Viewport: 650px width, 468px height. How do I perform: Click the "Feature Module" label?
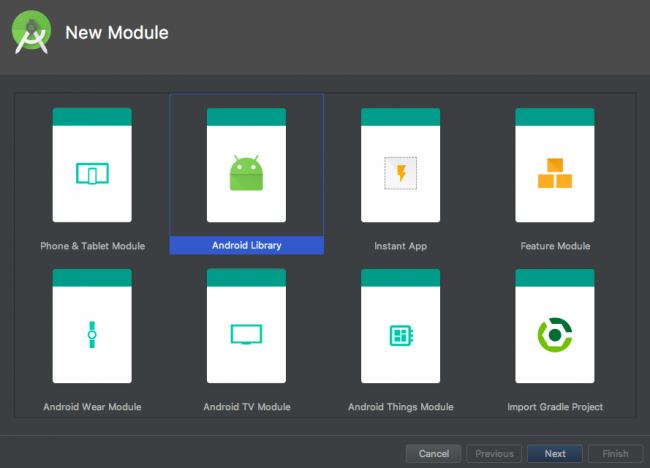pos(555,246)
